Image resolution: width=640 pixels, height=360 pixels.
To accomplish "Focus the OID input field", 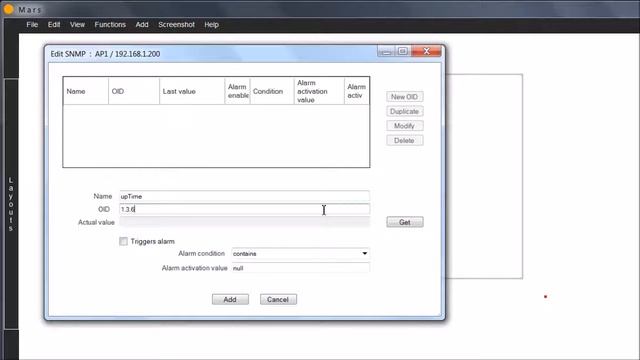I will [244, 209].
